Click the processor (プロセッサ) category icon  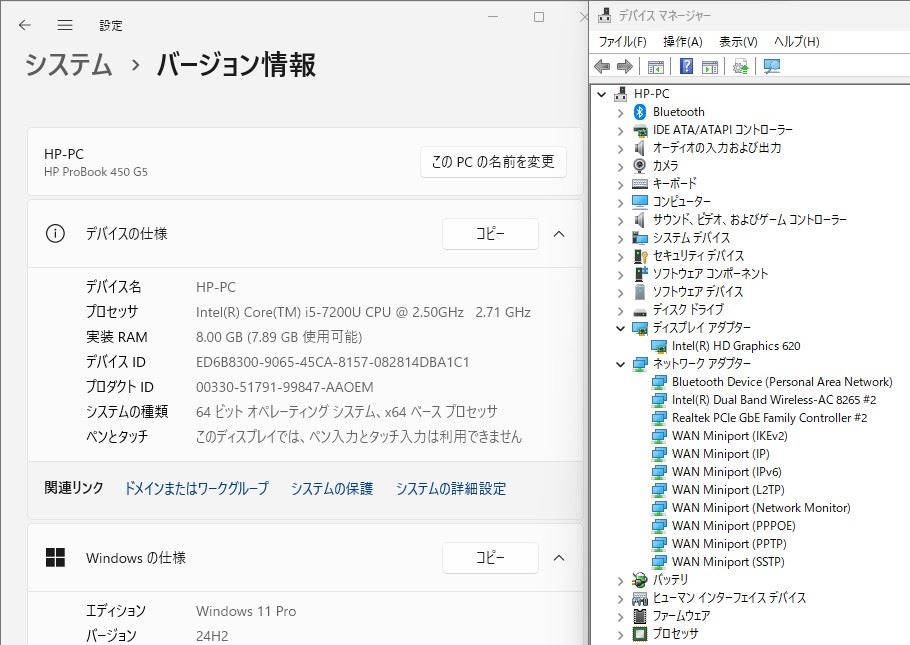pos(640,633)
